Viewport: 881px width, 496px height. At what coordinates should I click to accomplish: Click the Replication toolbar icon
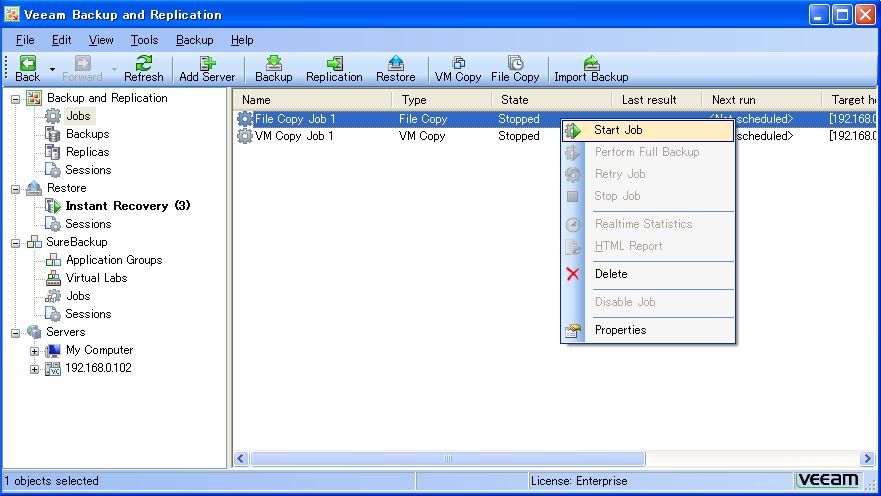[334, 63]
